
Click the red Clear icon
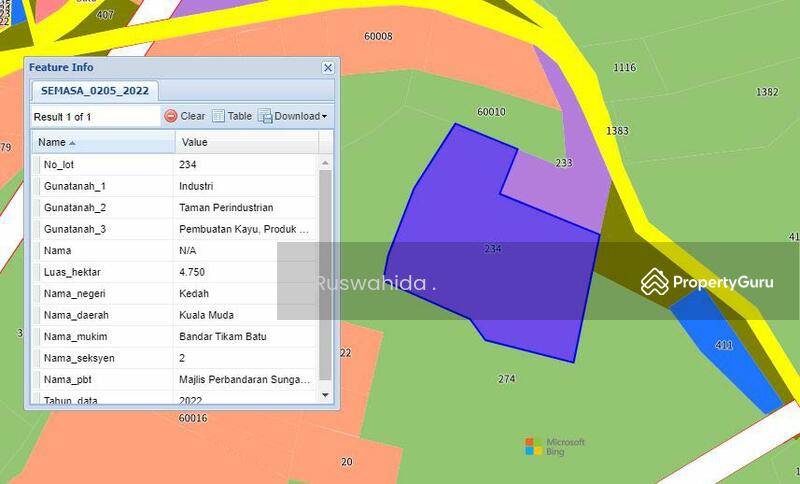coord(171,116)
